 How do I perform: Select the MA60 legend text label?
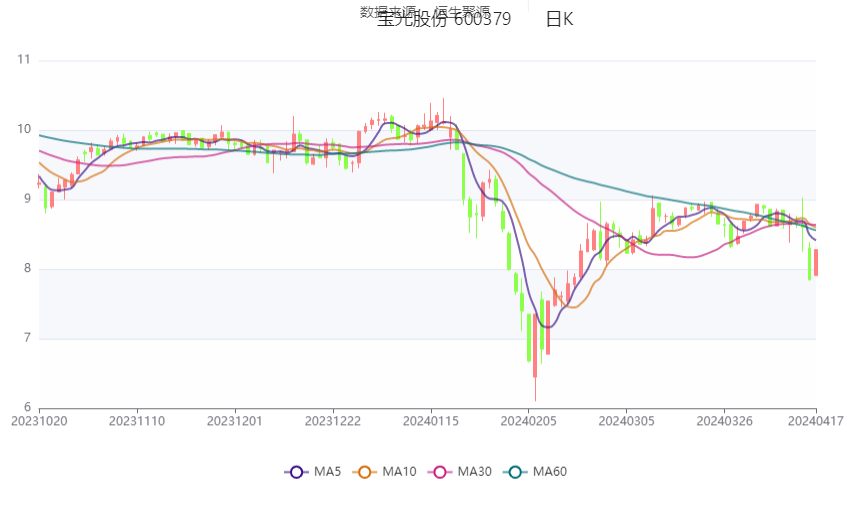549,472
